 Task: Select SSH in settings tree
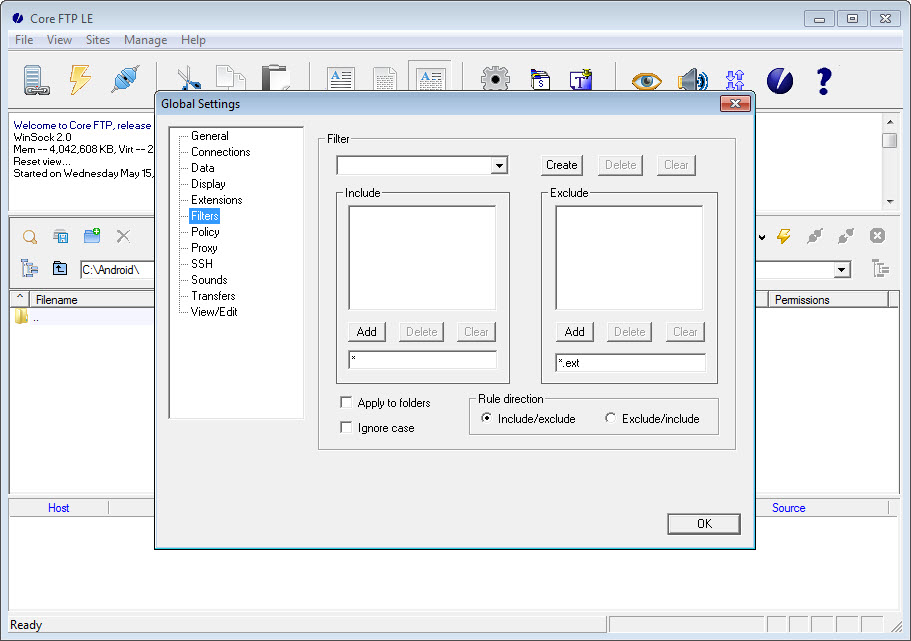coord(202,264)
